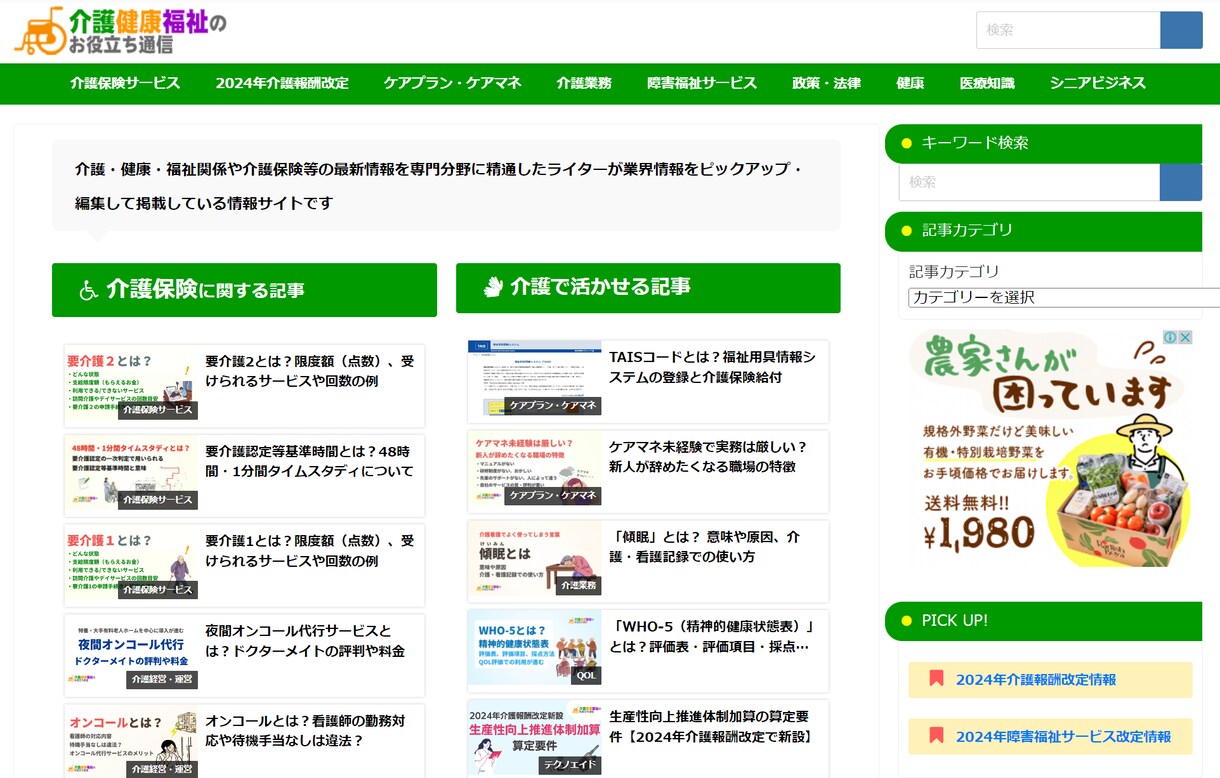Open the 介護保険に関する記事 green heading
This screenshot has width=1220, height=778.
tap(244, 290)
